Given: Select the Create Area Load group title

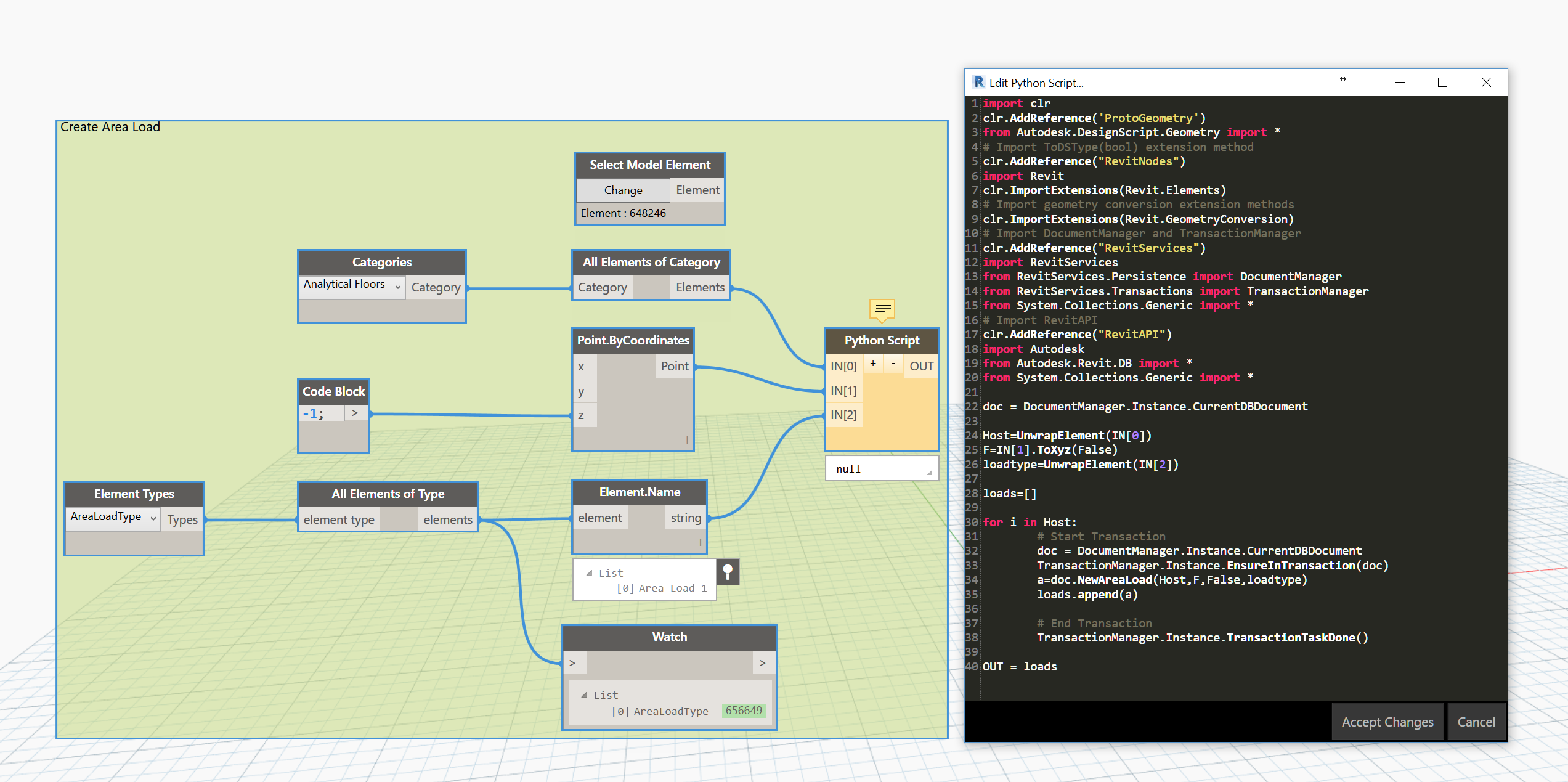Looking at the screenshot, I should pos(110,127).
